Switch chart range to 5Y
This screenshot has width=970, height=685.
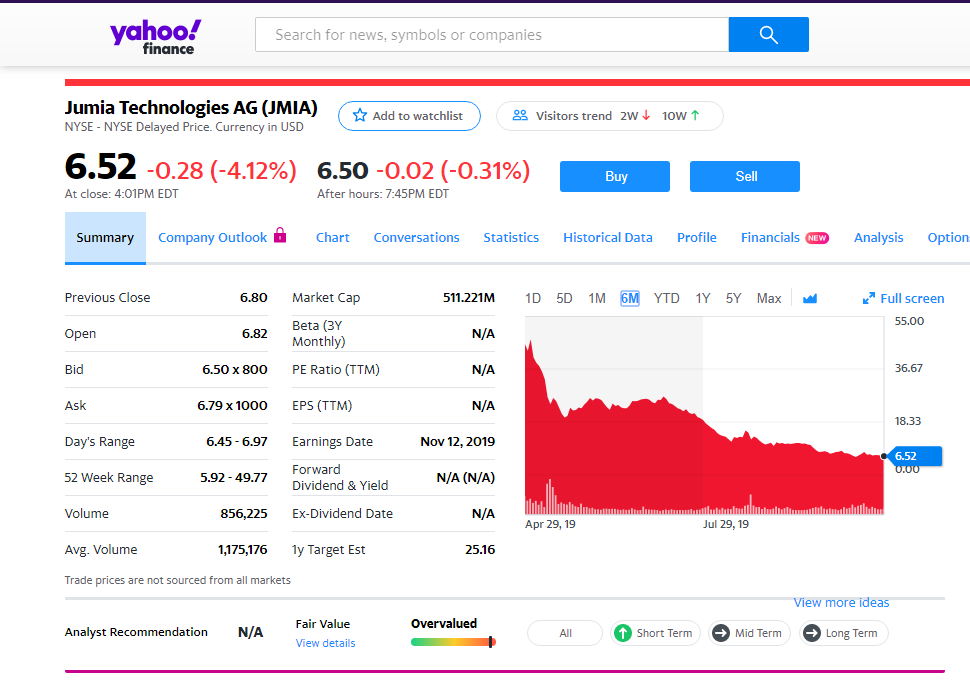click(x=733, y=298)
